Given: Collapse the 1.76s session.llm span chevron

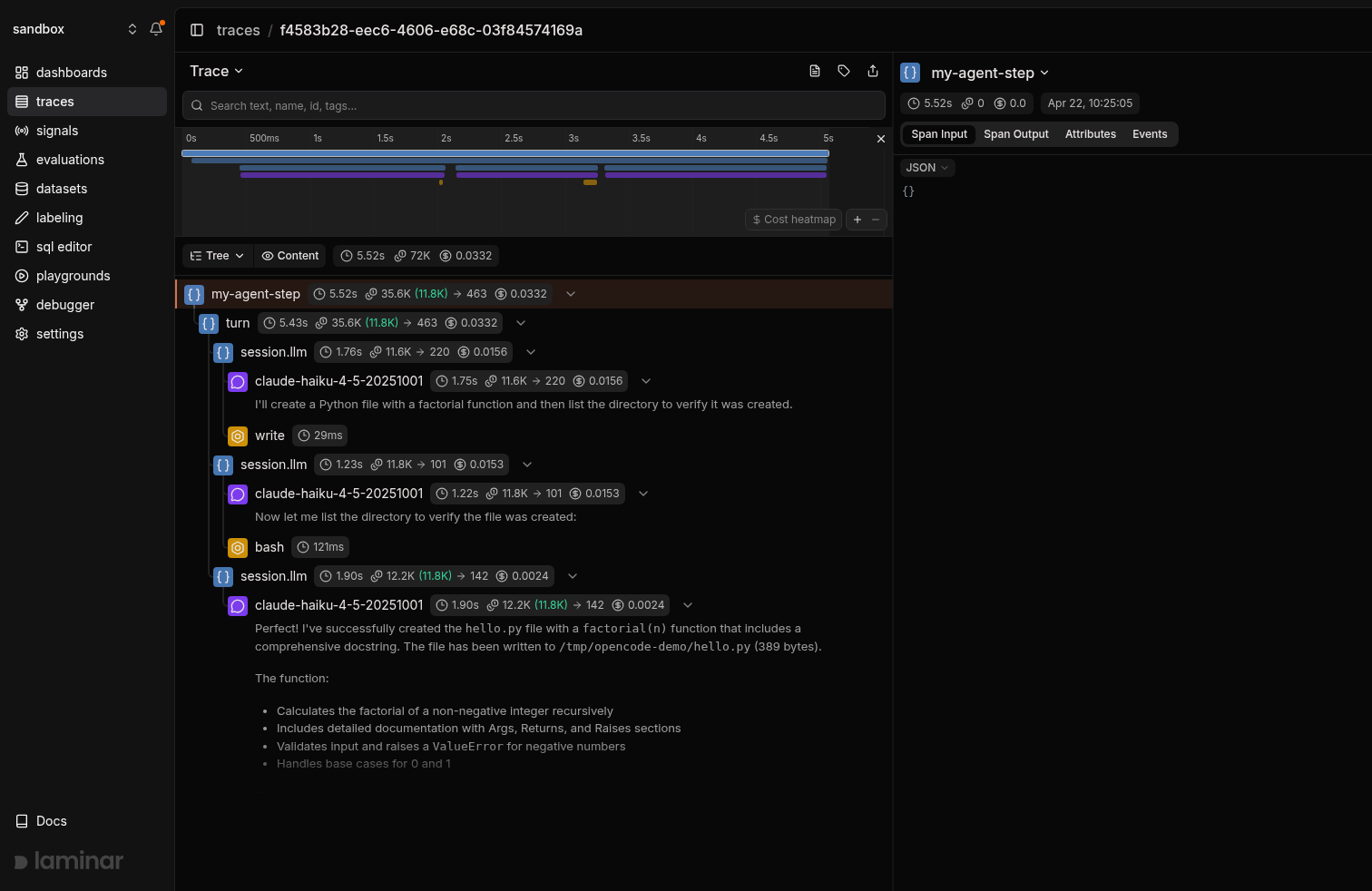Looking at the screenshot, I should [531, 352].
